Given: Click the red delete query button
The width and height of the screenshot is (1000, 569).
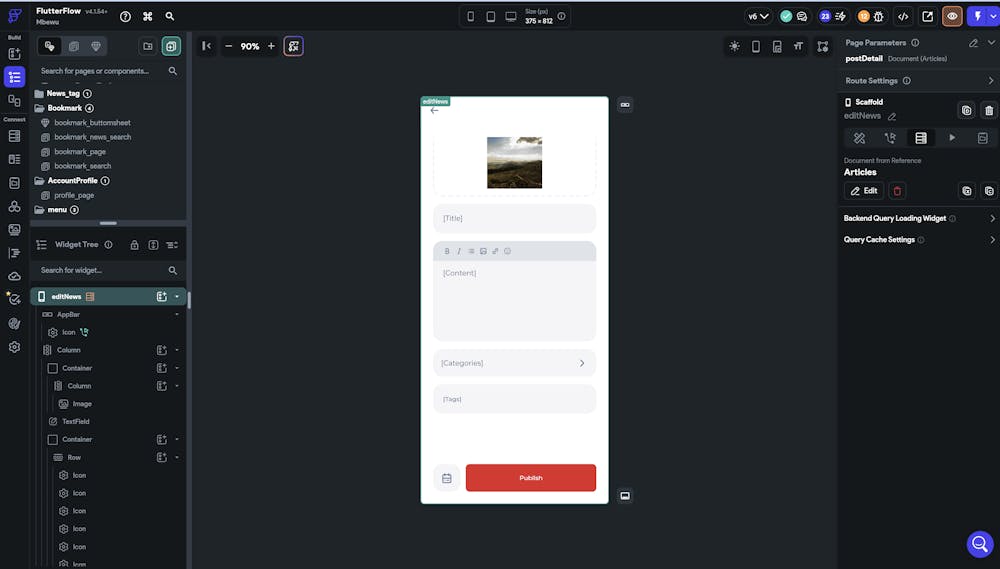Looking at the screenshot, I should (x=897, y=191).
